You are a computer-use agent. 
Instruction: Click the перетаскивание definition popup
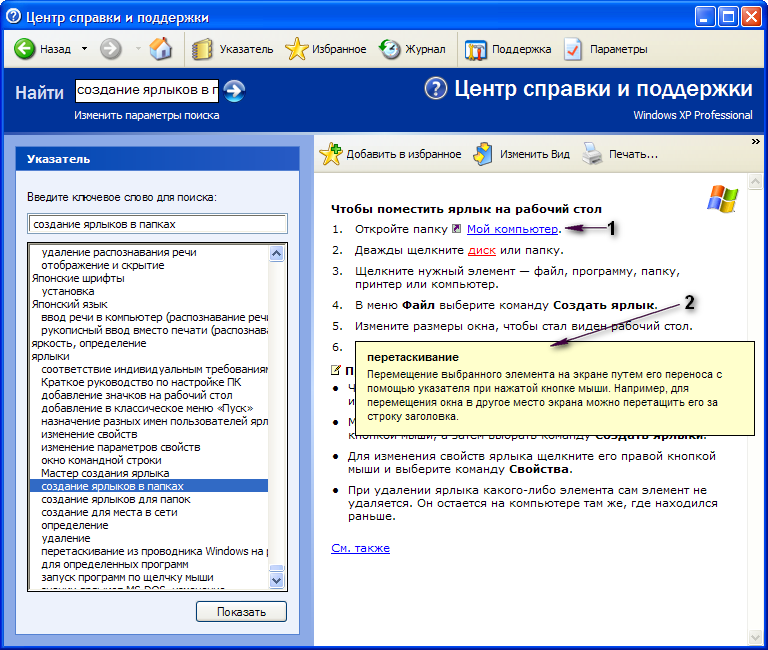pyautogui.click(x=554, y=388)
